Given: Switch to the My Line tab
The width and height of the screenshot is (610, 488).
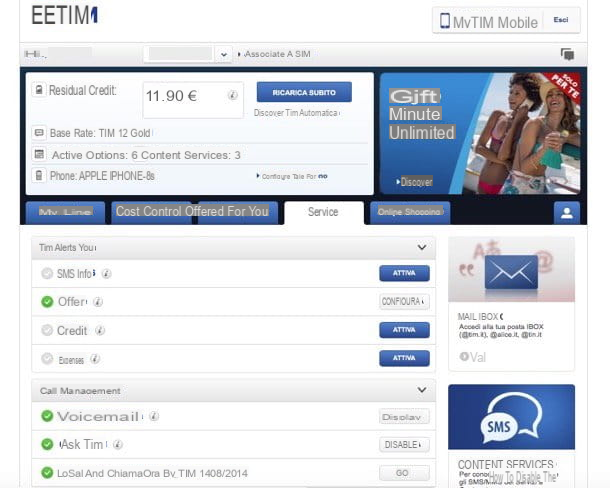Looking at the screenshot, I should click(65, 213).
